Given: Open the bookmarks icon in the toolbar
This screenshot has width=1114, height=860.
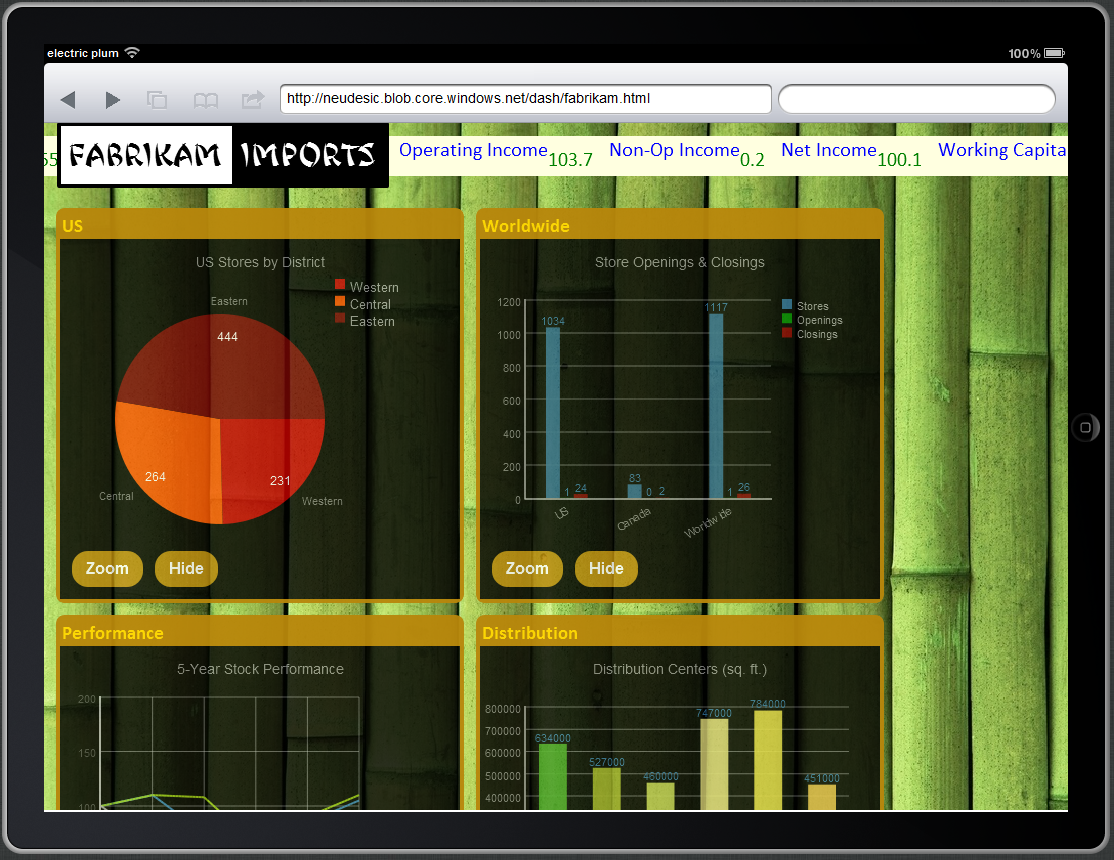Looking at the screenshot, I should (x=204, y=99).
